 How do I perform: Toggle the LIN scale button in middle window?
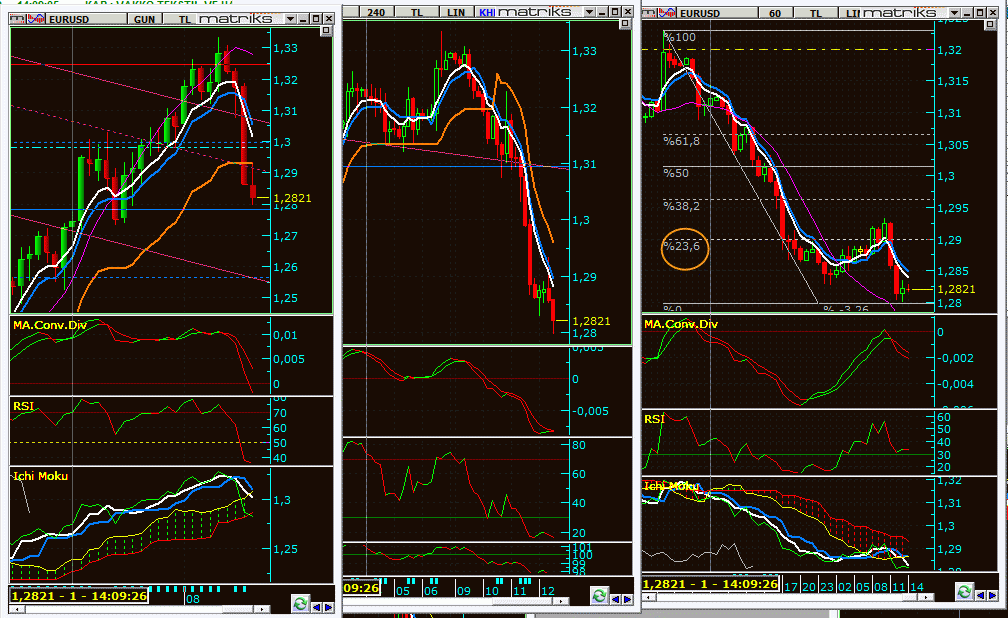[x=456, y=12]
